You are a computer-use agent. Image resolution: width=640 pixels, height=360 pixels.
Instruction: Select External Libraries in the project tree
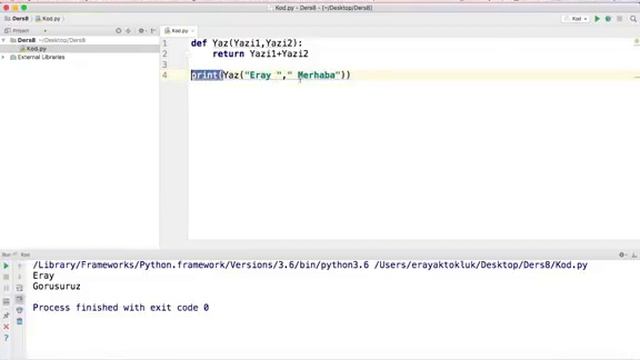tap(41, 58)
